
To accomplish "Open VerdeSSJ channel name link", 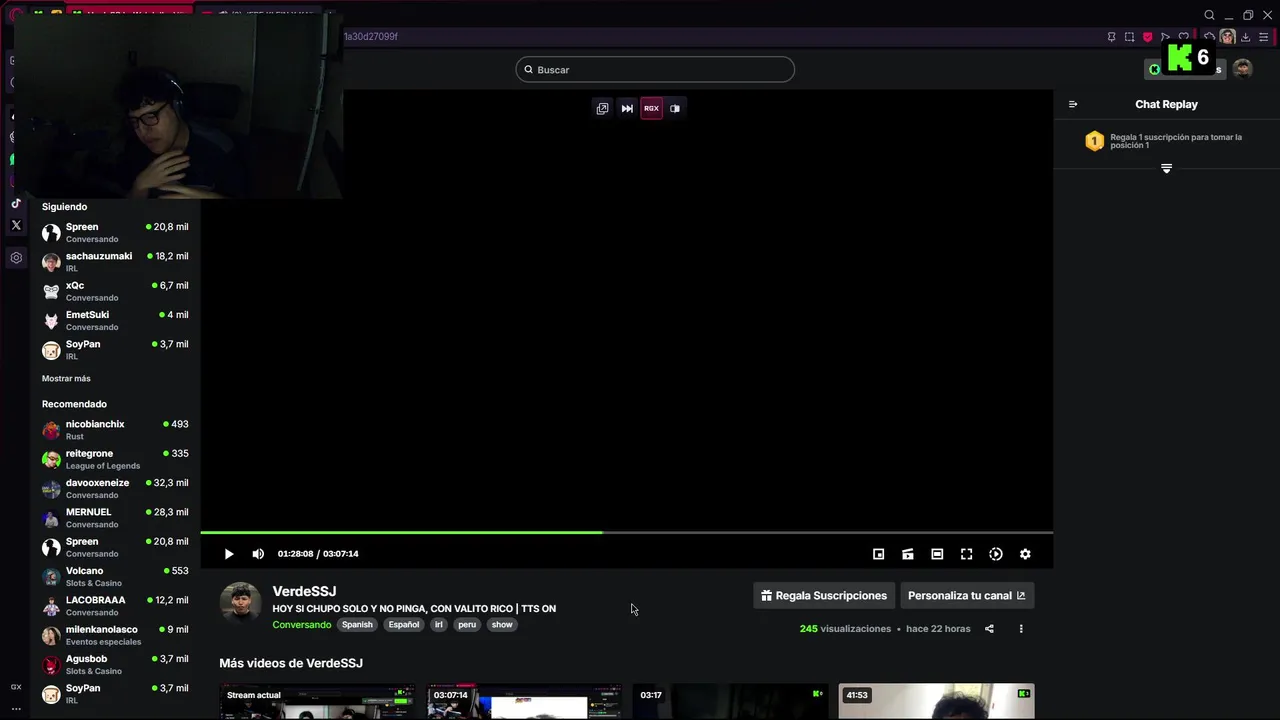I will (304, 591).
